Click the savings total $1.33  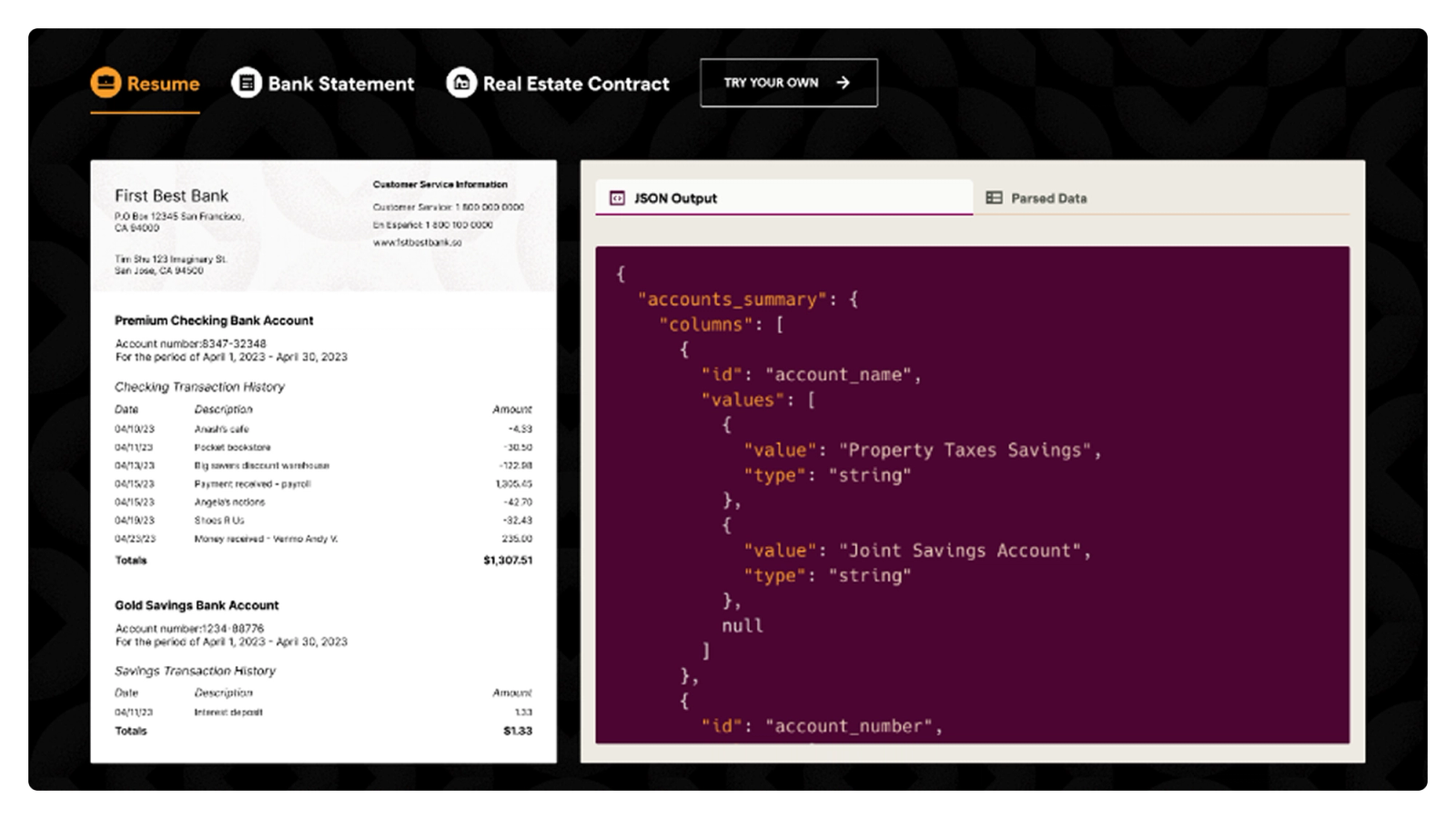coord(518,731)
